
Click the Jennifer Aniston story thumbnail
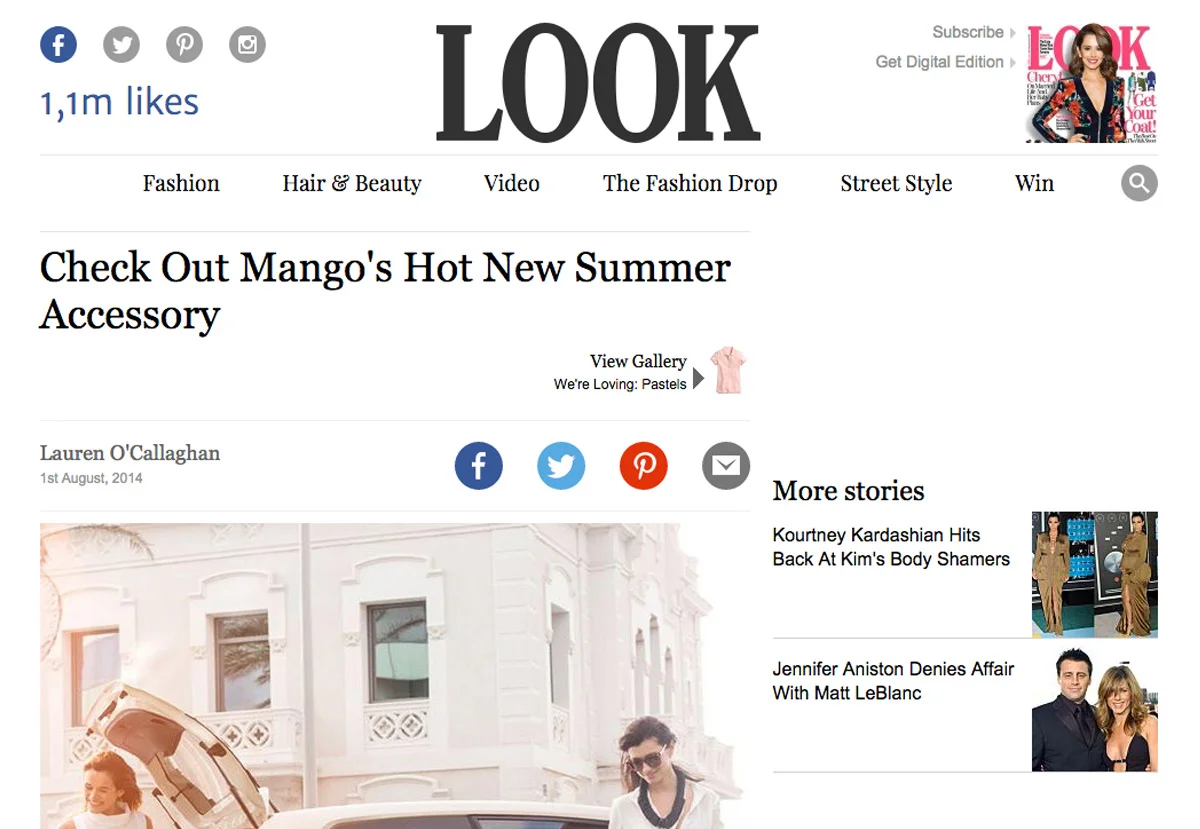1095,710
